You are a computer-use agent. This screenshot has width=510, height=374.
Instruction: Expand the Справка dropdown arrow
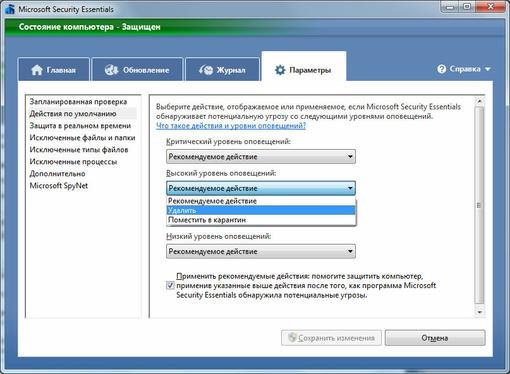click(x=488, y=69)
